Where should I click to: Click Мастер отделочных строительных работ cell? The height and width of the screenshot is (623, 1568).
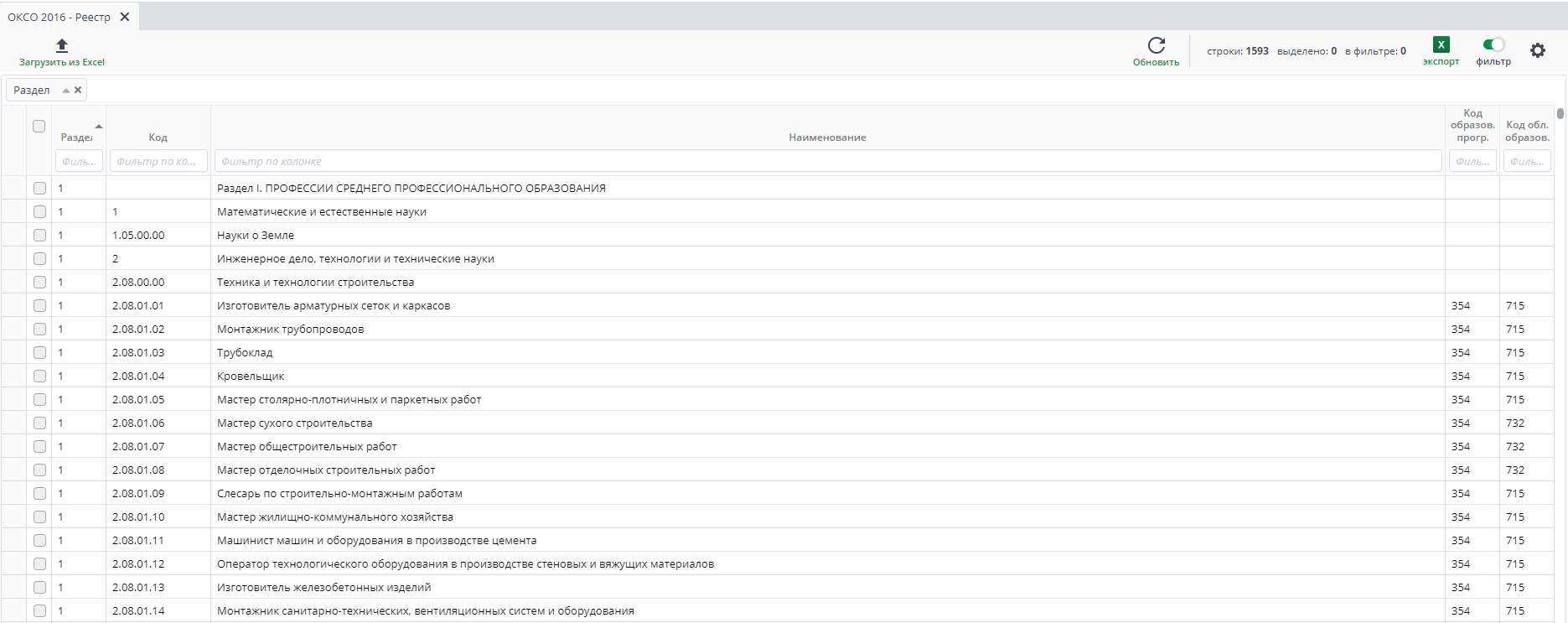(326, 470)
